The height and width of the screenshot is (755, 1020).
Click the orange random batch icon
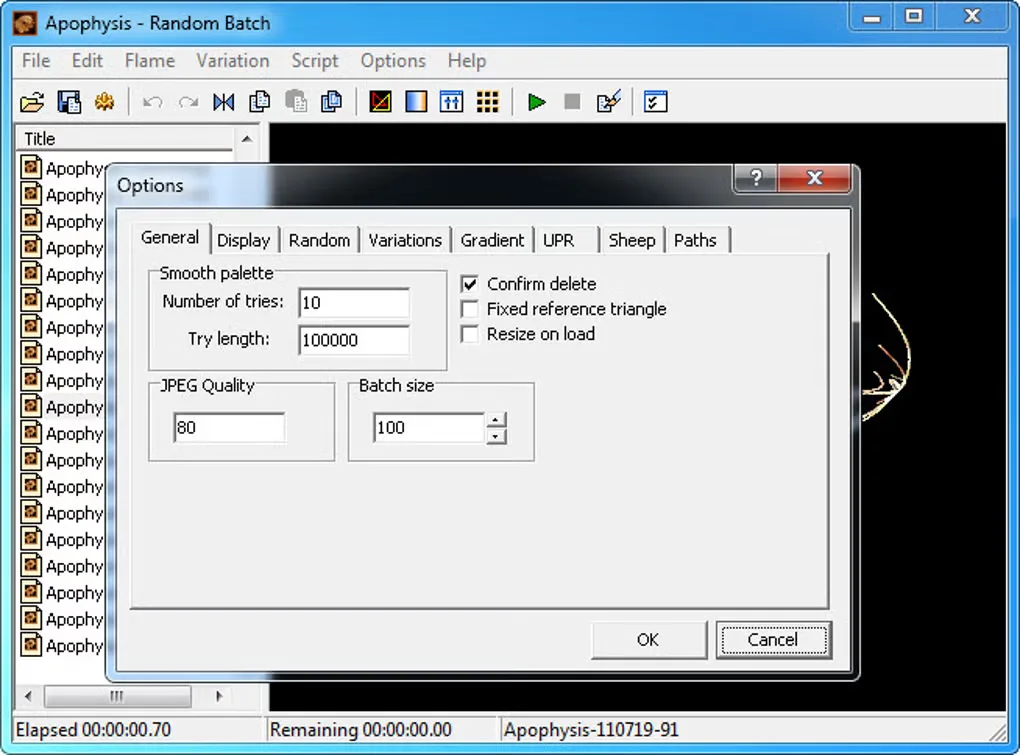click(105, 102)
